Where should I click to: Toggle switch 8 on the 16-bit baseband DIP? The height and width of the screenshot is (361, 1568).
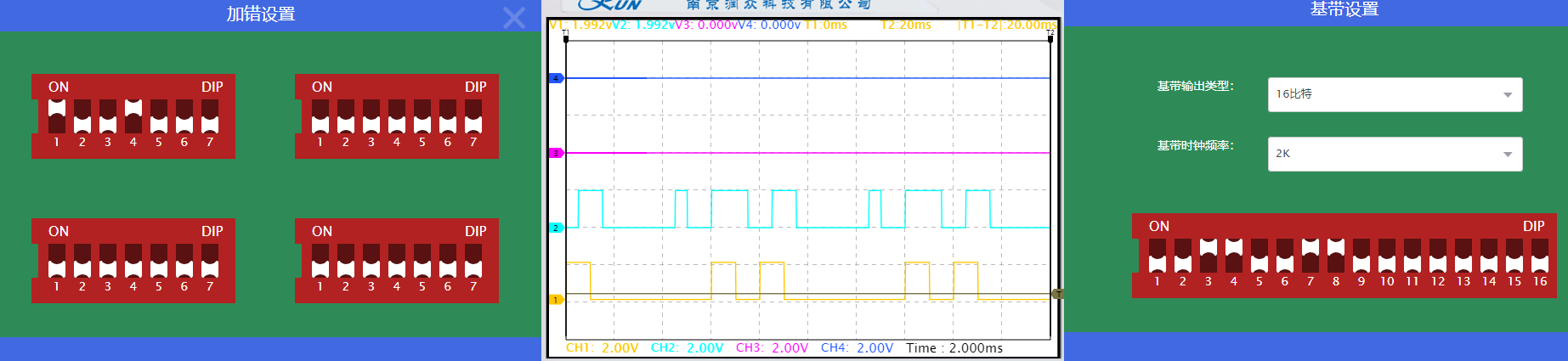1336,256
